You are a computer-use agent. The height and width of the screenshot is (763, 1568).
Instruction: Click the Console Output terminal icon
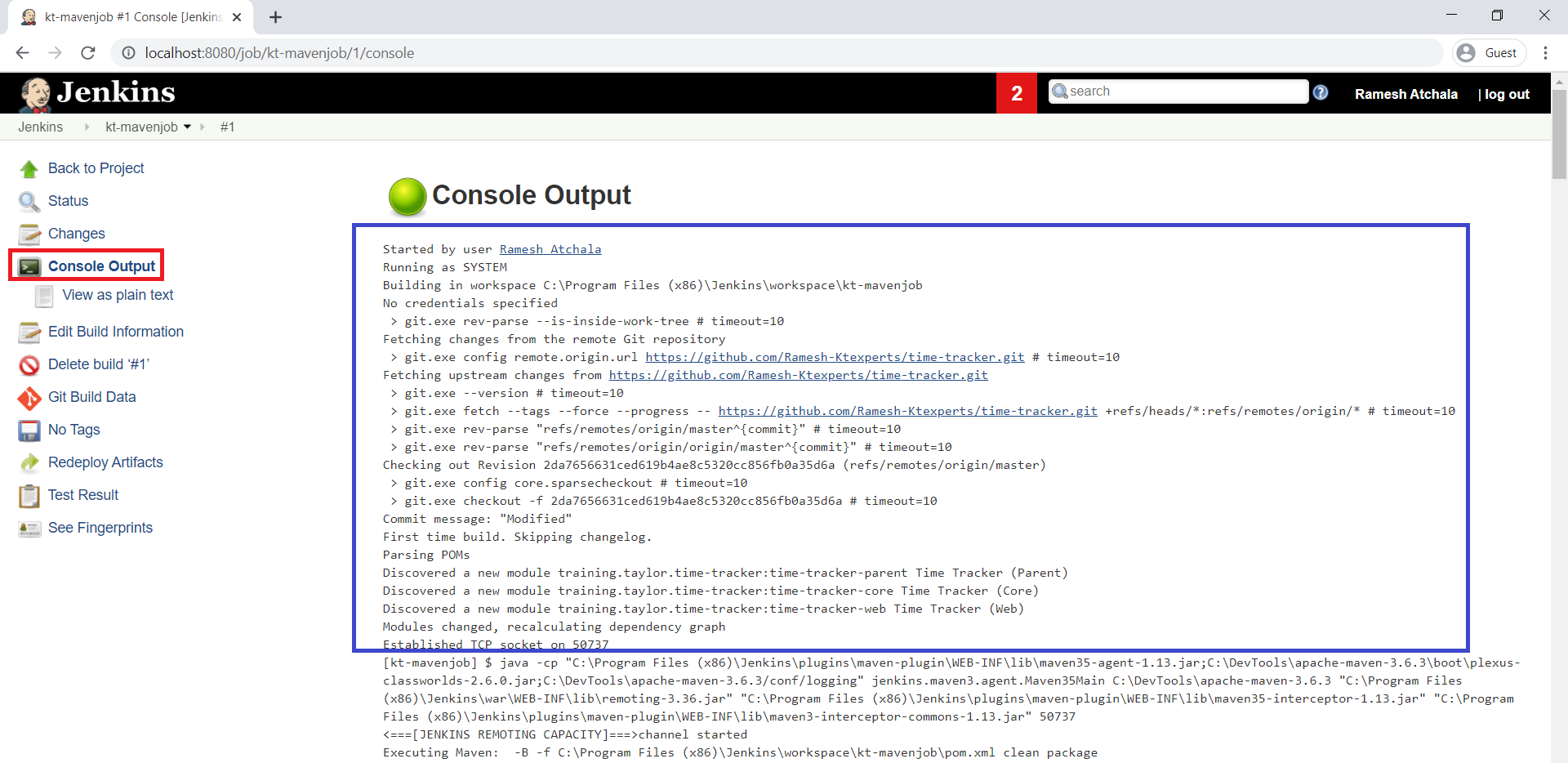click(x=29, y=267)
